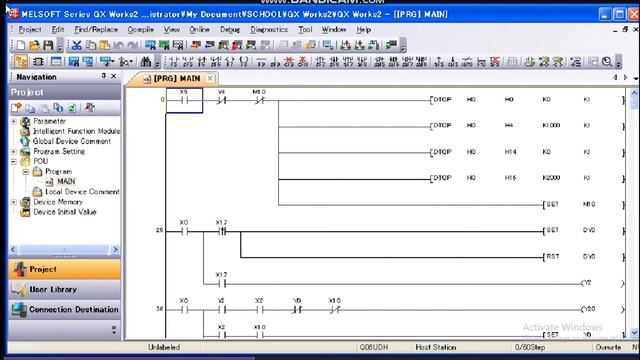Select the X5 contact cell at step 0
The height and width of the screenshot is (360, 640).
pos(184,100)
